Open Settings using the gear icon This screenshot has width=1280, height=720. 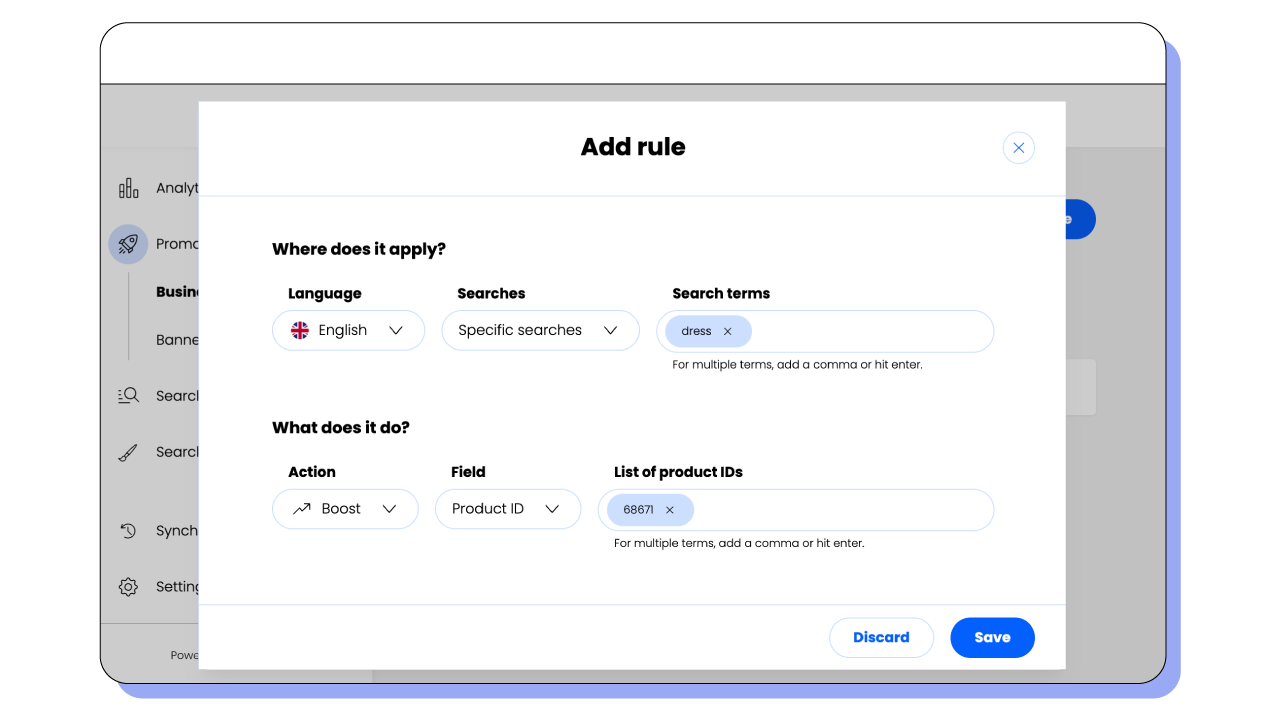(128, 586)
